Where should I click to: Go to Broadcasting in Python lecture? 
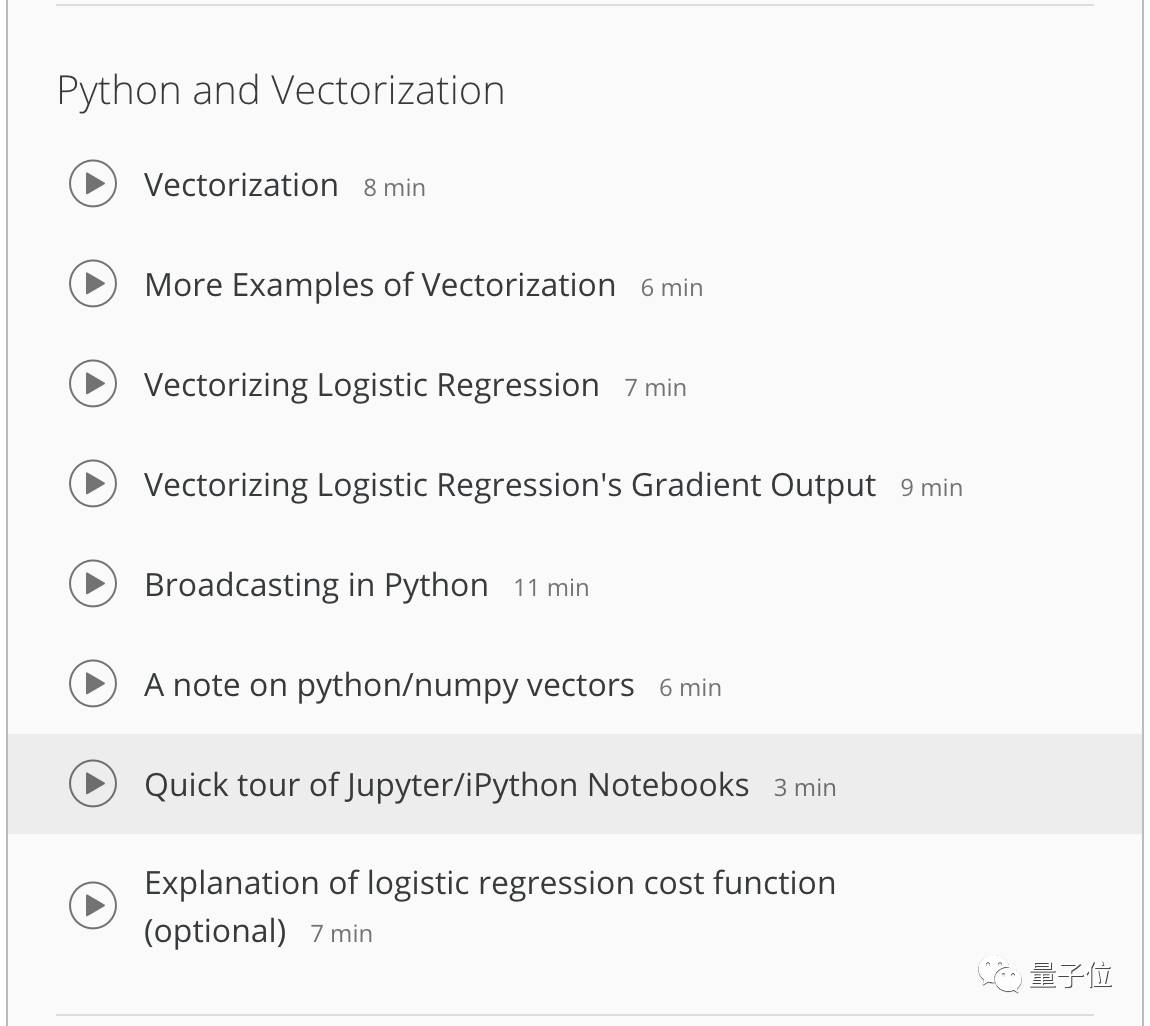click(x=316, y=585)
